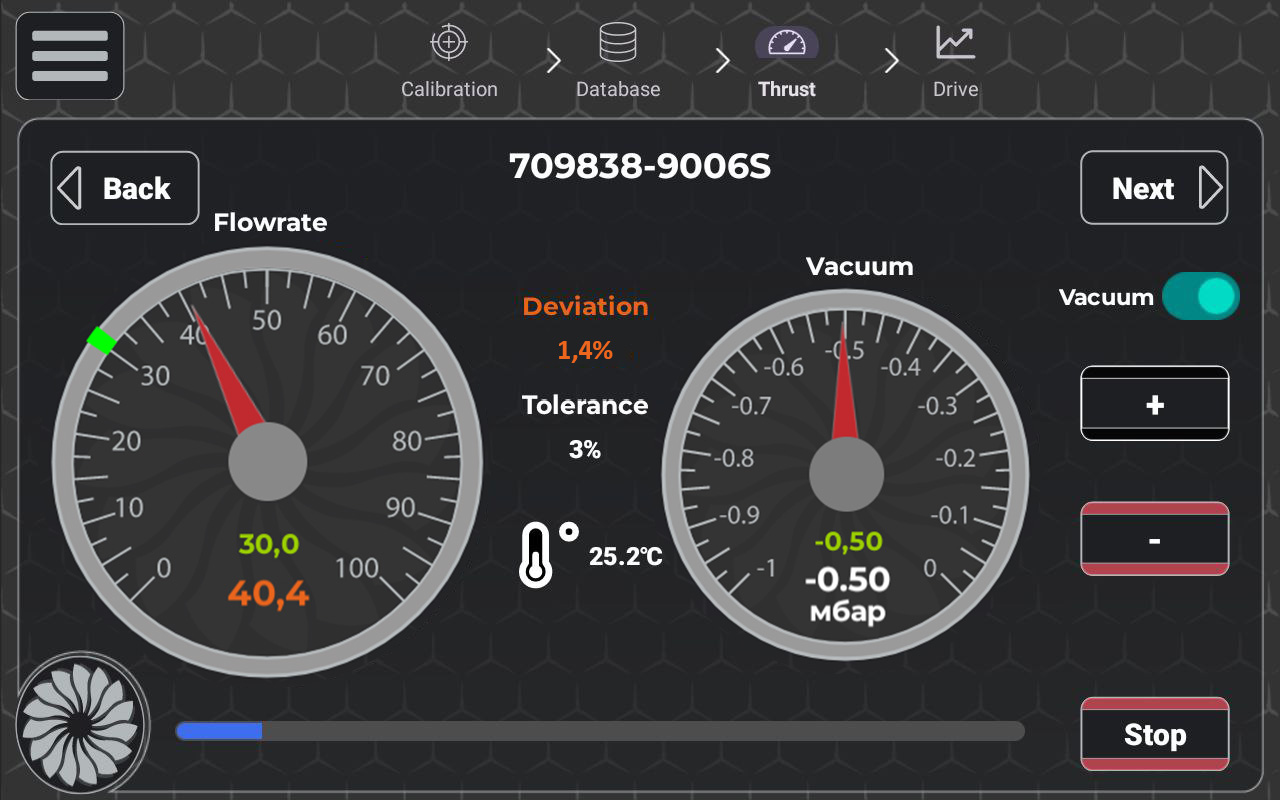The width and height of the screenshot is (1280, 800).
Task: Toggle the Vacuum switch off
Action: [x=1201, y=297]
